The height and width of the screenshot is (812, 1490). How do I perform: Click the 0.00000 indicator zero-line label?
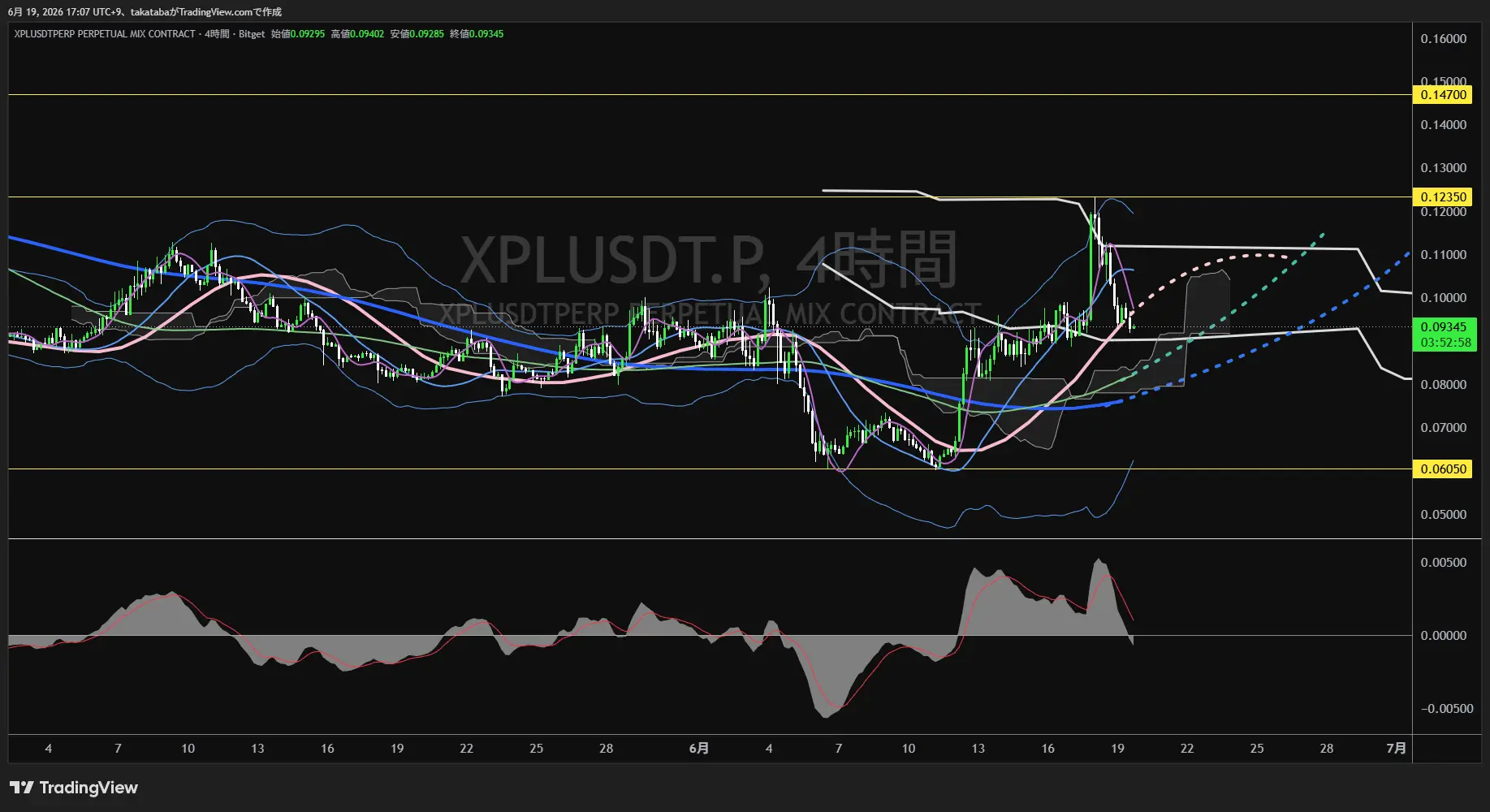click(1443, 636)
